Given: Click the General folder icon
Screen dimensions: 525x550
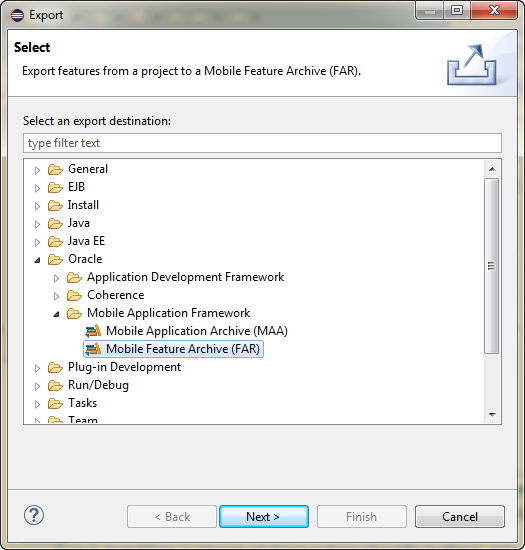Looking at the screenshot, I should tap(55, 169).
